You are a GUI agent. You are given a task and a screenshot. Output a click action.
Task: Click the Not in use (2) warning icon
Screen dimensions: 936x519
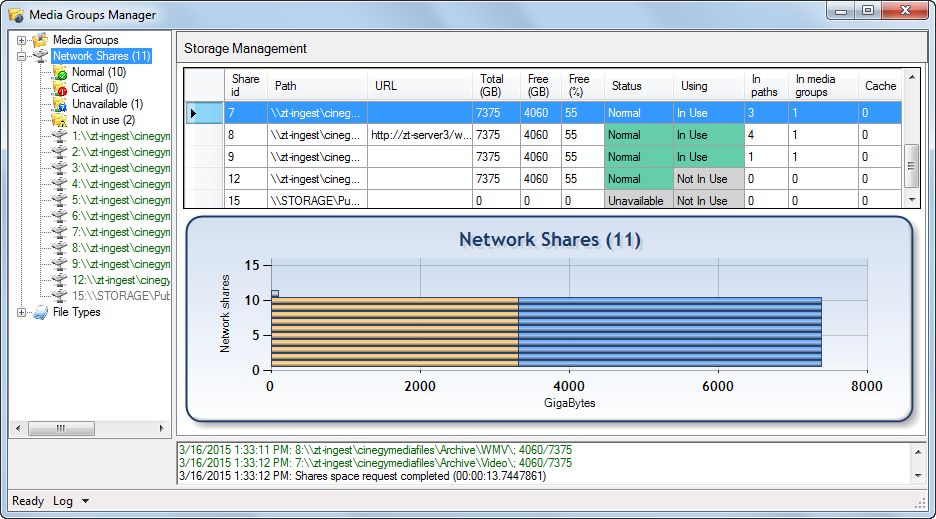[x=60, y=121]
